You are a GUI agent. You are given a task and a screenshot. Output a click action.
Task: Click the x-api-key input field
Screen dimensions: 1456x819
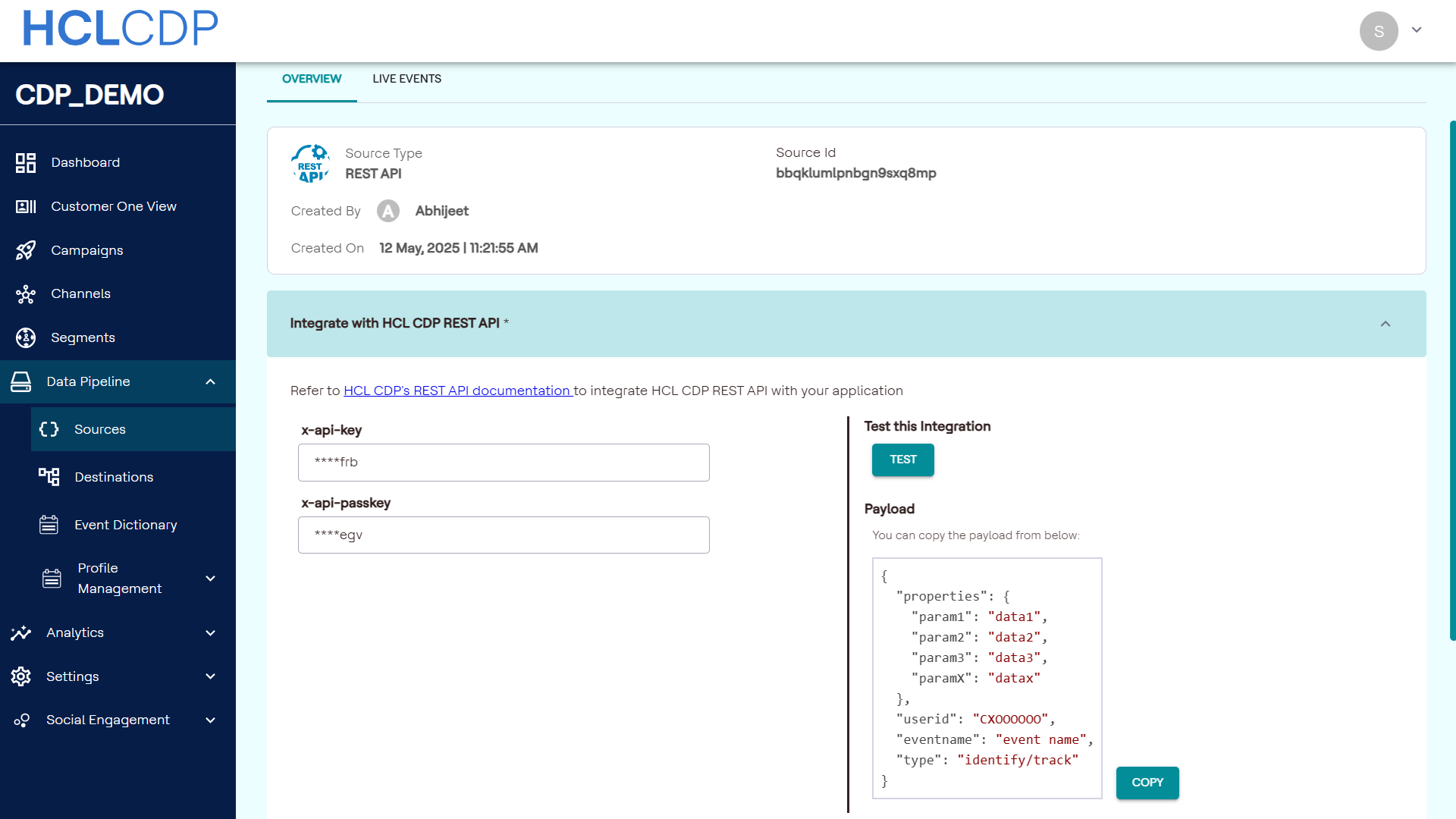click(x=504, y=463)
